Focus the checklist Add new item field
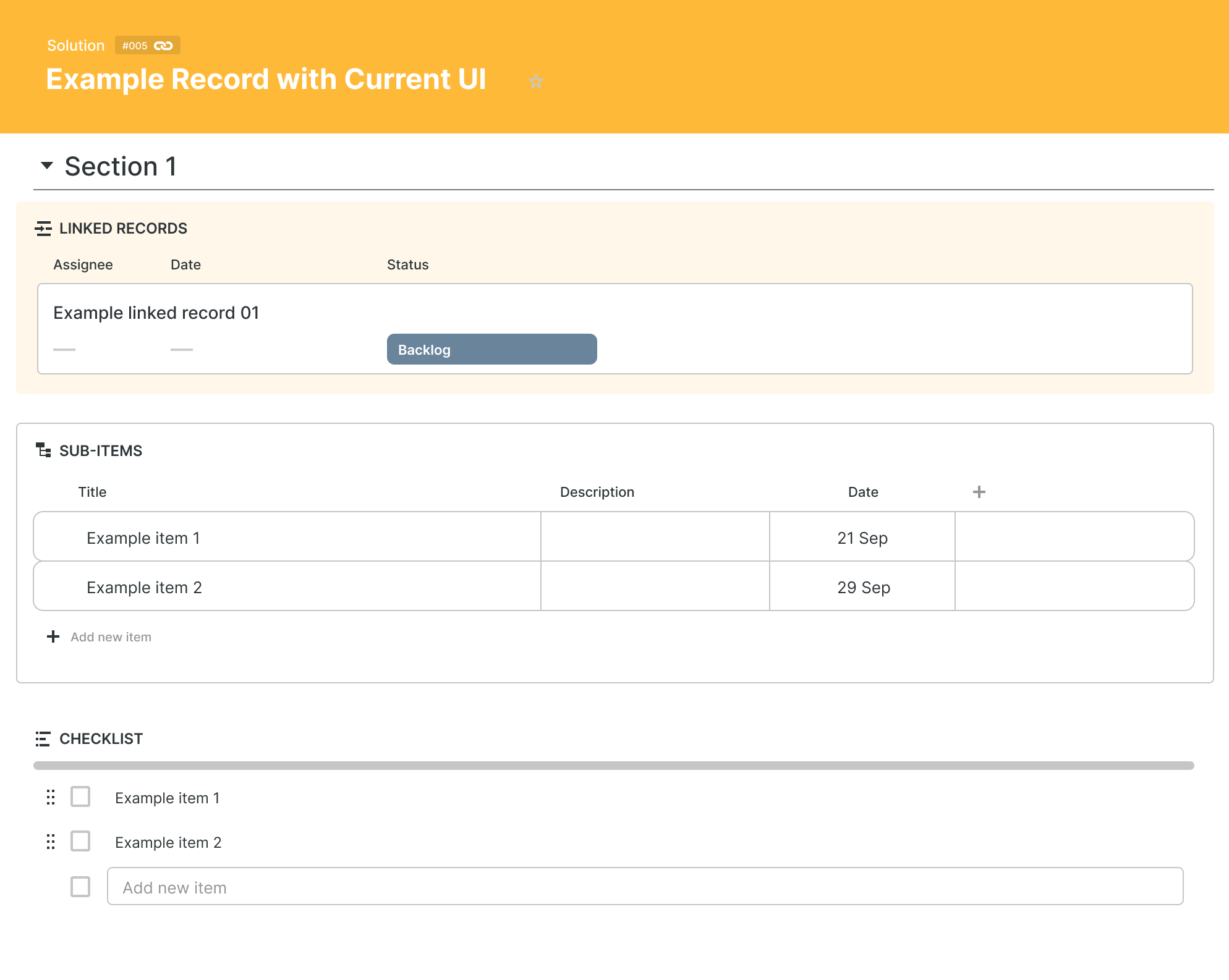Screen dimensions: 1229x980 pos(645,887)
